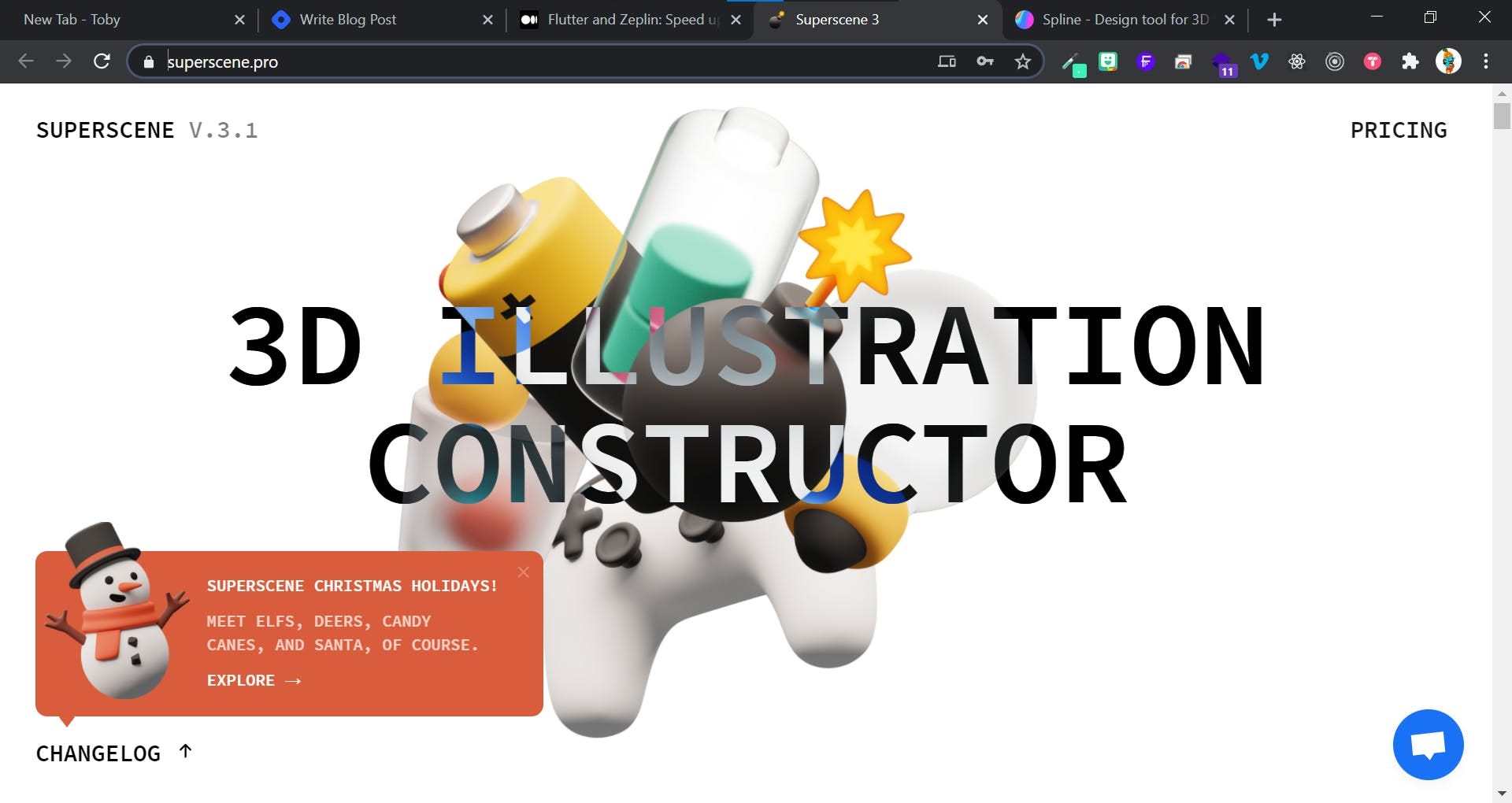The width and height of the screenshot is (1512, 803).
Task: Open the Vimeo extension
Action: (x=1259, y=61)
